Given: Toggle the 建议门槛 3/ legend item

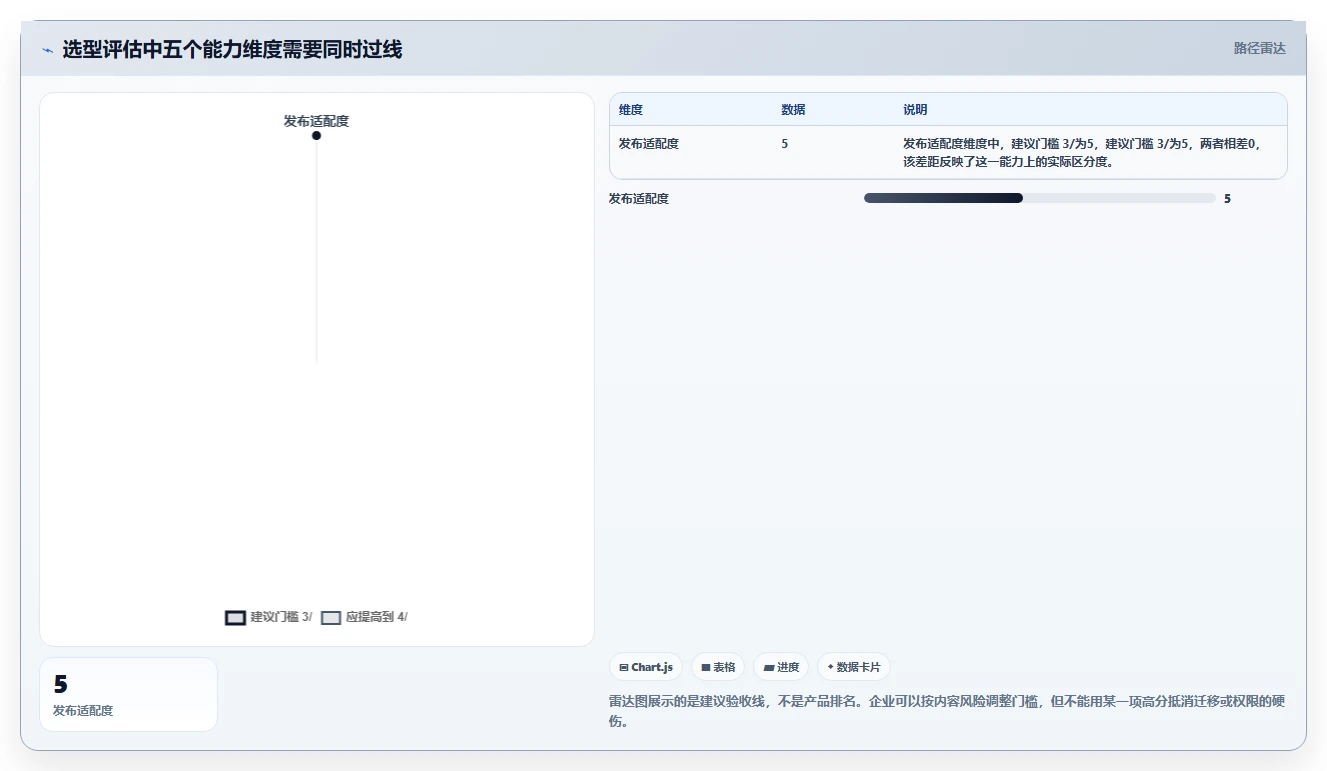Looking at the screenshot, I should click(268, 617).
